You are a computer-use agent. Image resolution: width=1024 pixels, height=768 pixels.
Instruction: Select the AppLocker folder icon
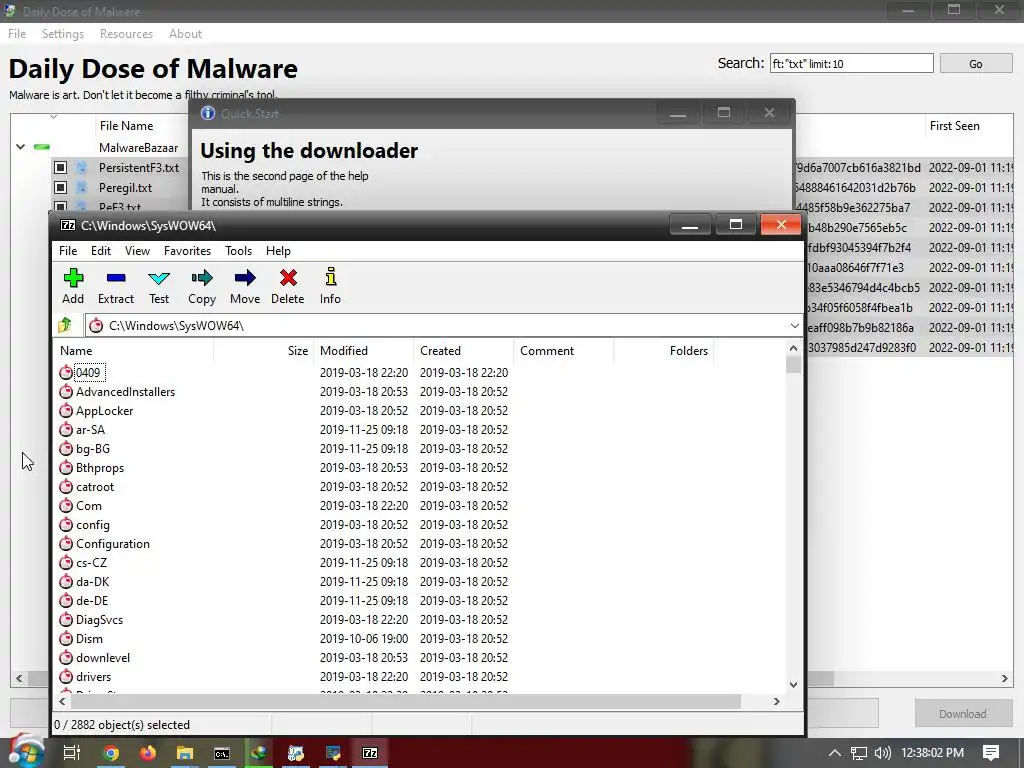click(66, 411)
